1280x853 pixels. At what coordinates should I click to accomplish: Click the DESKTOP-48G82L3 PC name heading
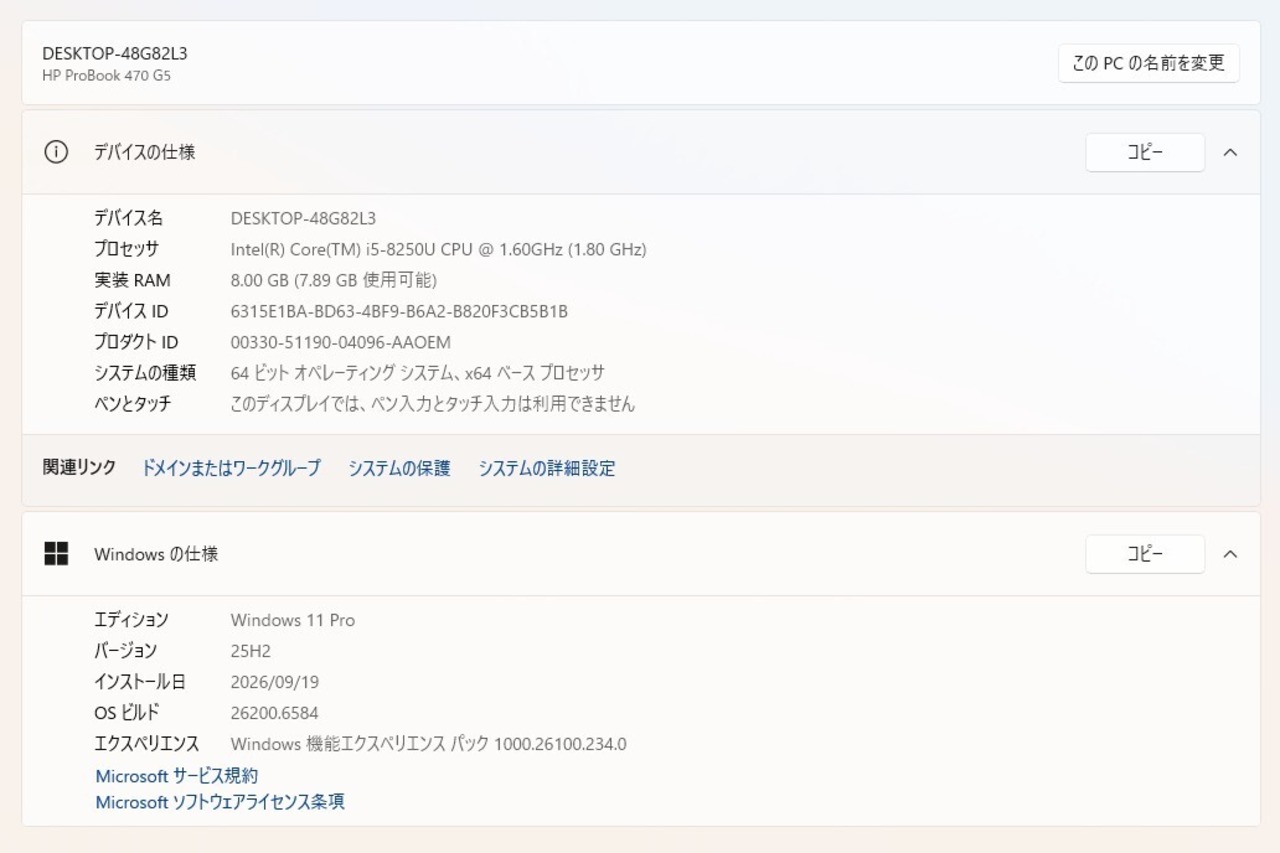click(115, 53)
